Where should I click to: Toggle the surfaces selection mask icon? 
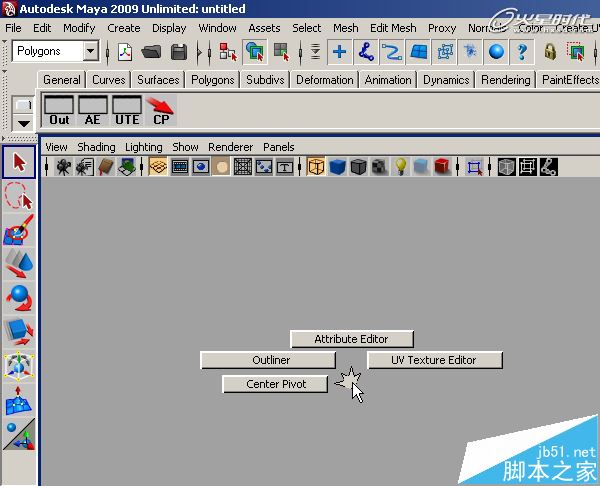pyautogui.click(x=418, y=52)
